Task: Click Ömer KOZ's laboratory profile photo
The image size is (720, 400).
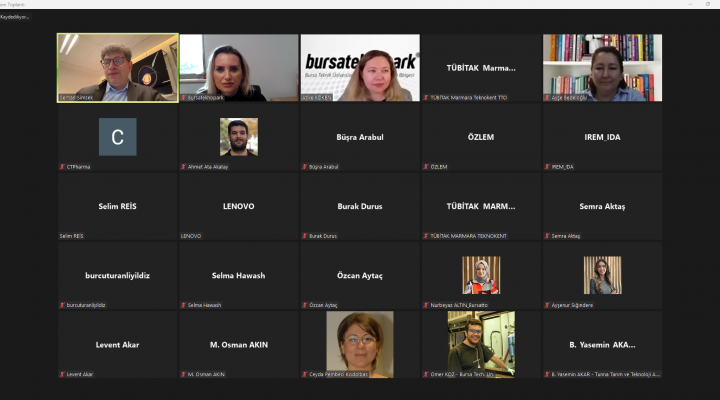Action: click(481, 344)
